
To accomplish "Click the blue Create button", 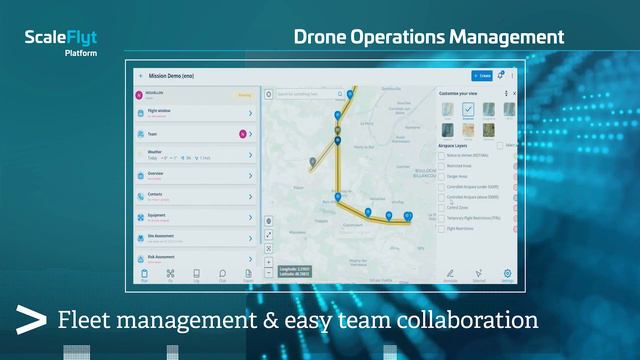I will click(x=482, y=76).
